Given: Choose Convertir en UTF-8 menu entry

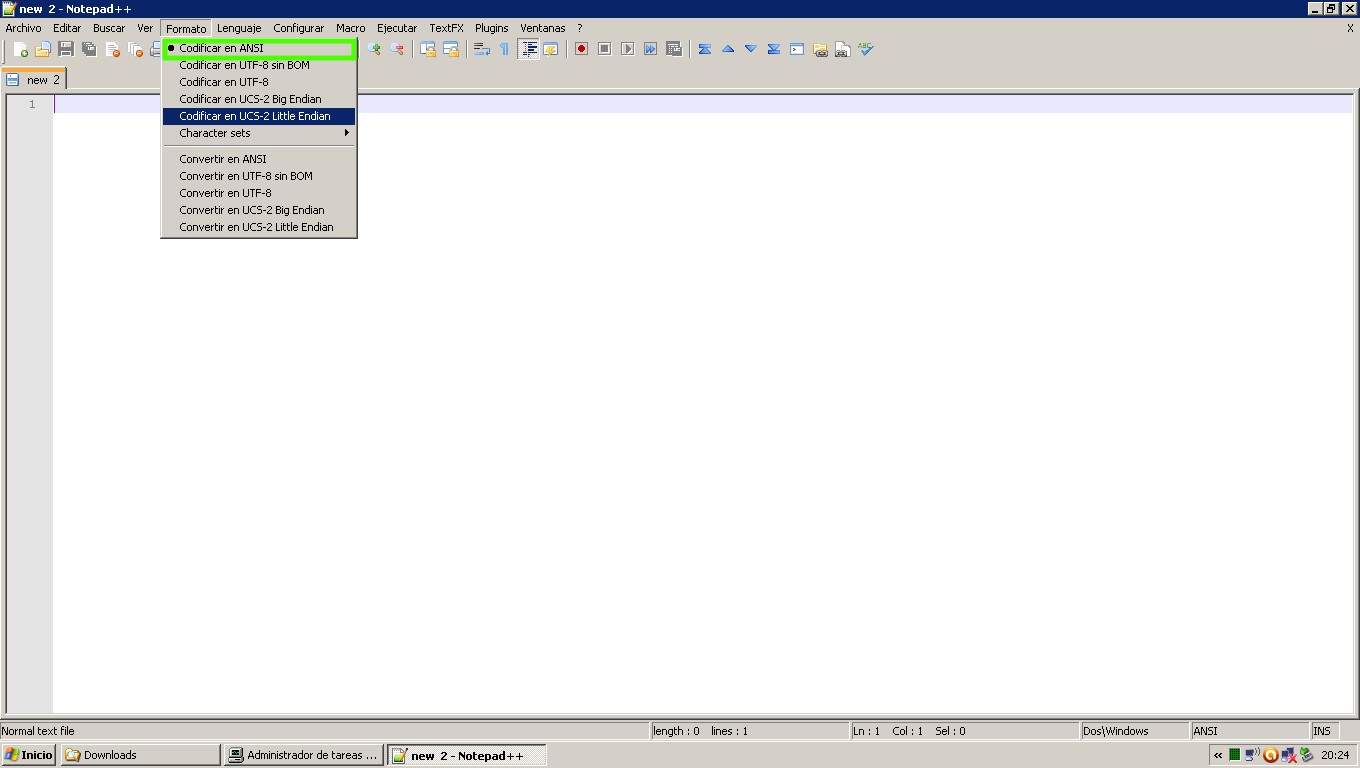Looking at the screenshot, I should (x=259, y=193).
